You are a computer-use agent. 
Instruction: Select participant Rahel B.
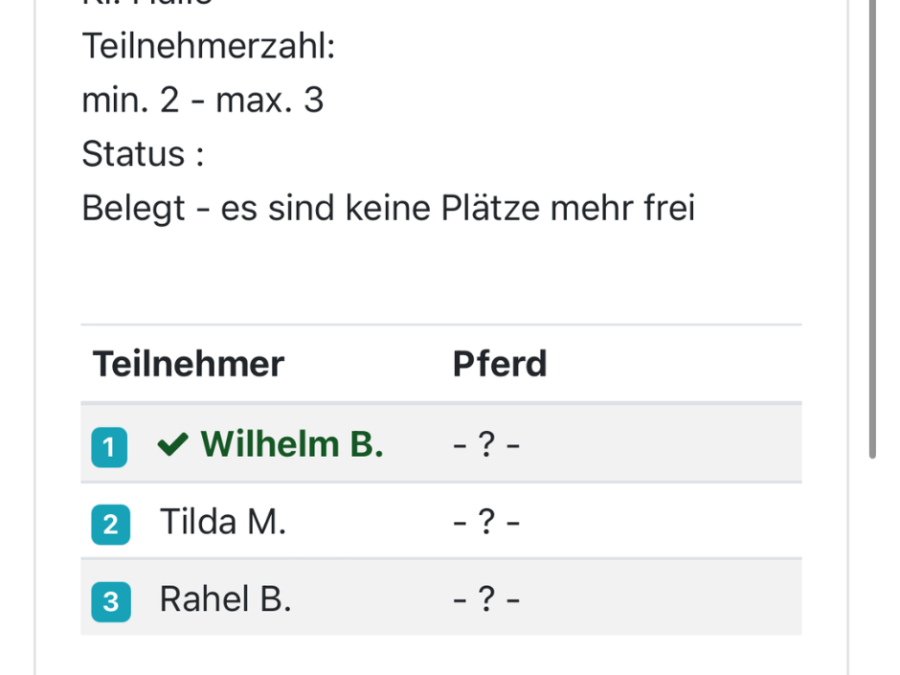(x=225, y=599)
